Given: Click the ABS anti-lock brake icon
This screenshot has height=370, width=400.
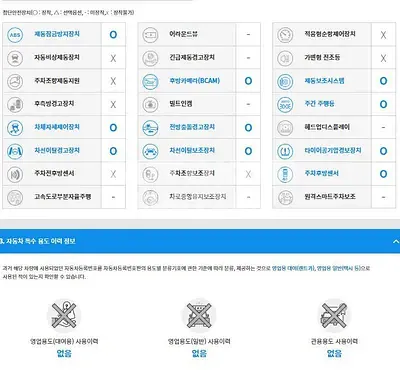Looking at the screenshot, I should point(15,35).
